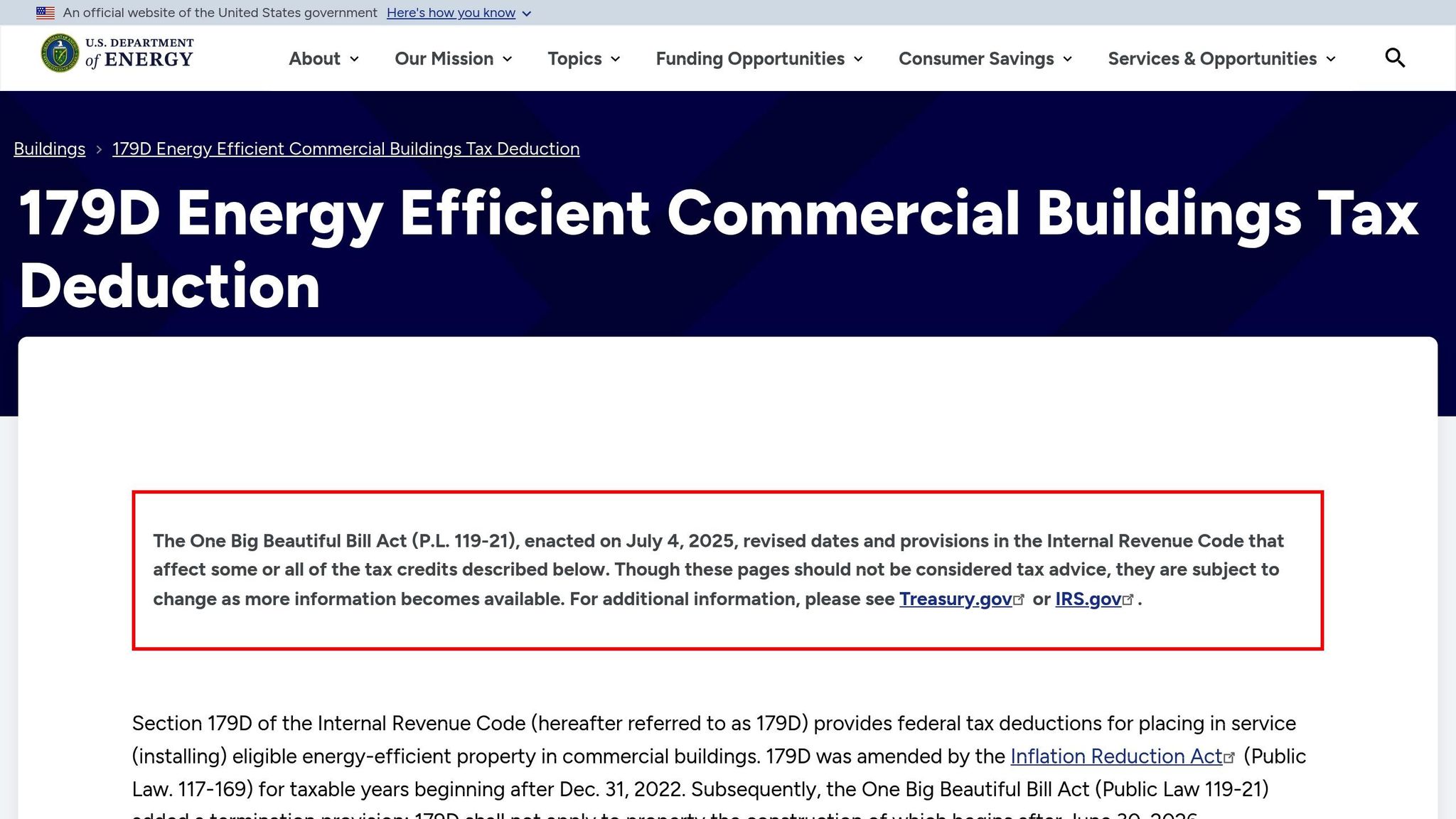Click the breadcrumb separator arrow

[x=99, y=149]
